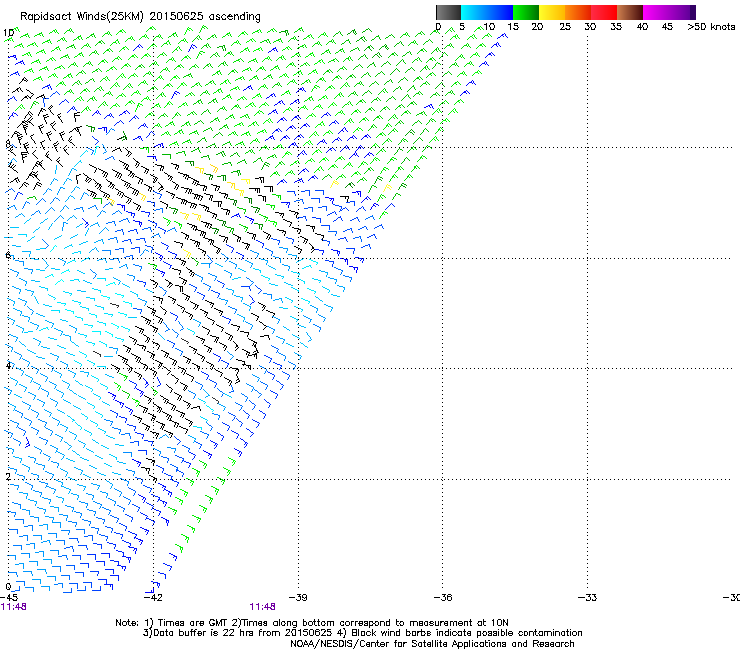Click the cyan-blue segment of the color scale
Screen dimensions: 740x650
pyautogui.click(x=487, y=12)
